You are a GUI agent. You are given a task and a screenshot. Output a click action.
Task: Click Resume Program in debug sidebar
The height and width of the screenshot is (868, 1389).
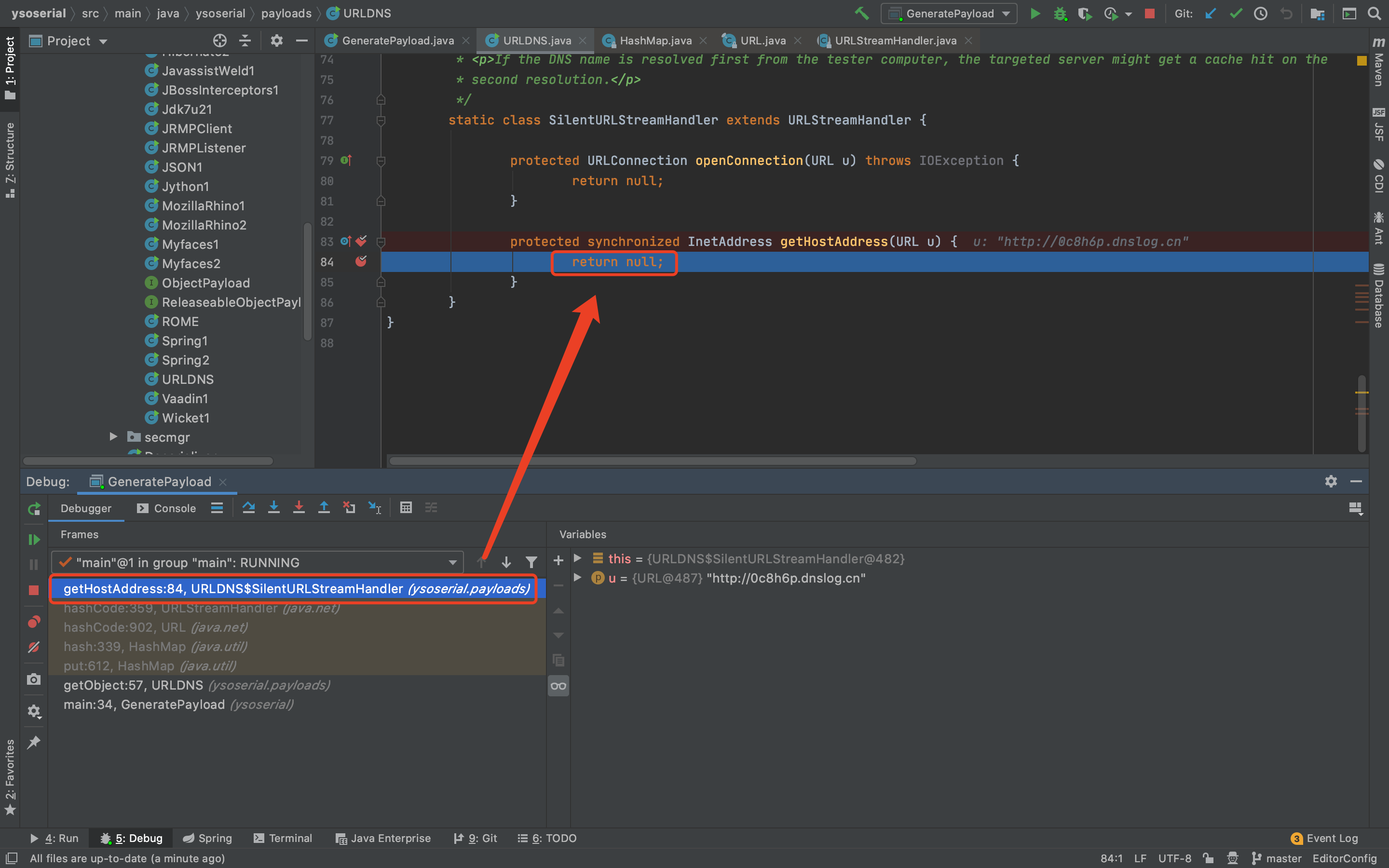click(x=34, y=540)
